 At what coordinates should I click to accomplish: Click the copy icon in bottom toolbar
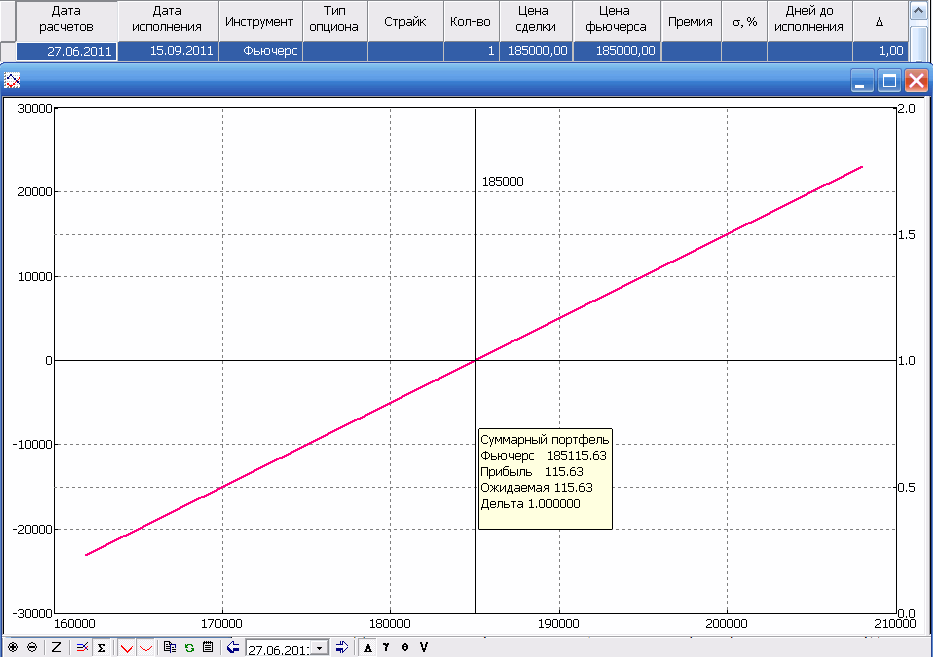[x=170, y=647]
